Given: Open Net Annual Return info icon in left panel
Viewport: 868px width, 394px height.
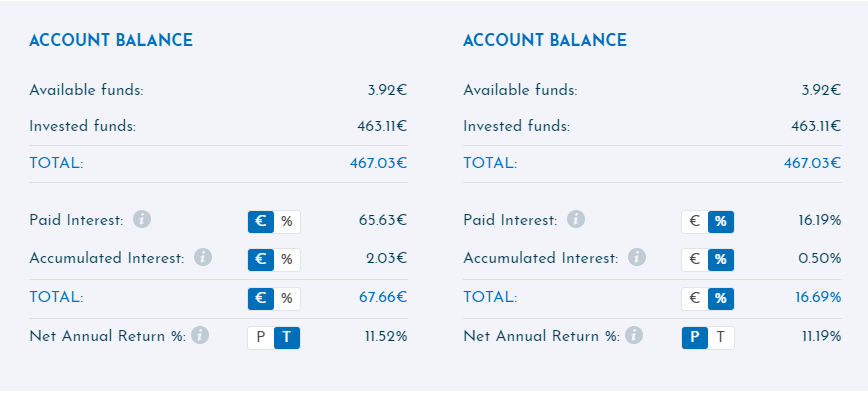Looking at the screenshot, I should (200, 335).
